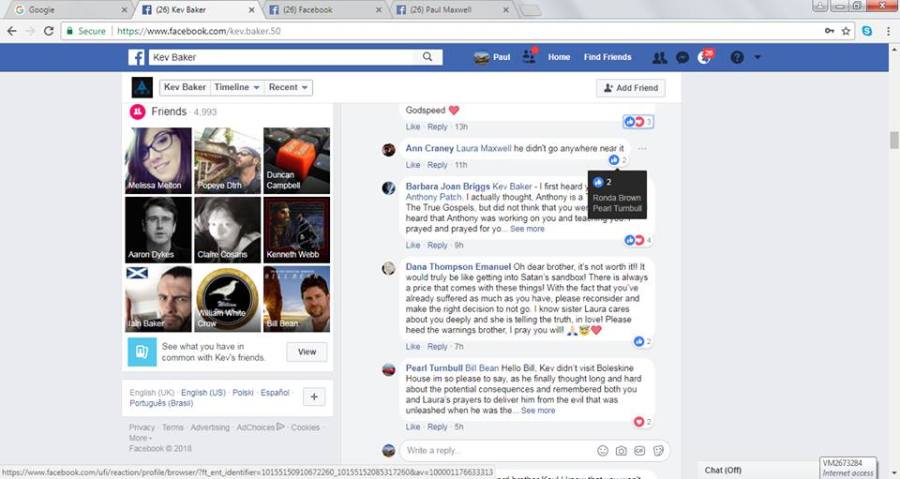Insert an emoji in the reply box

point(602,450)
